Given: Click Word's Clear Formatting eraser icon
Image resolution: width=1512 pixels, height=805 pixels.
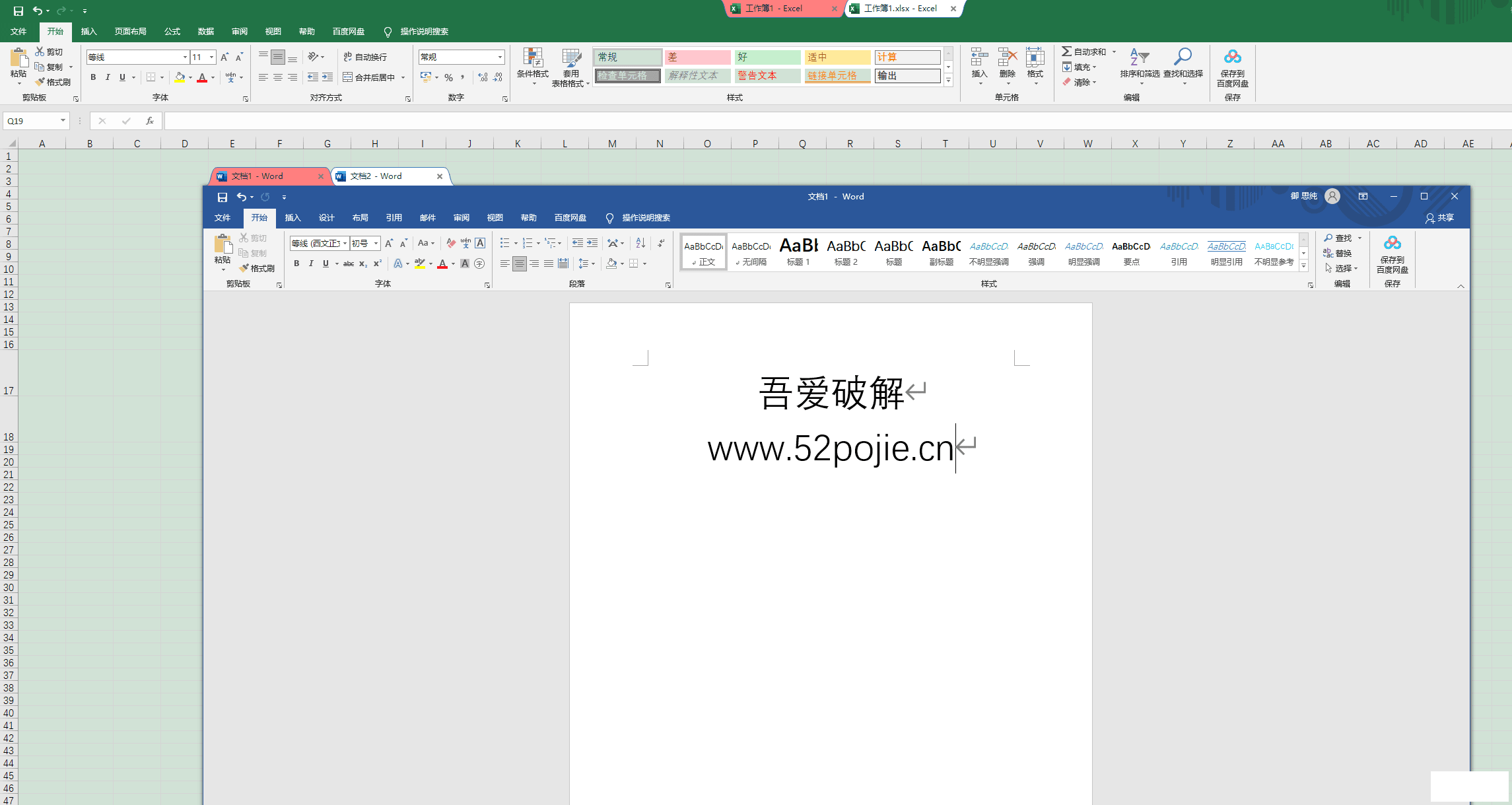Looking at the screenshot, I should tap(451, 243).
